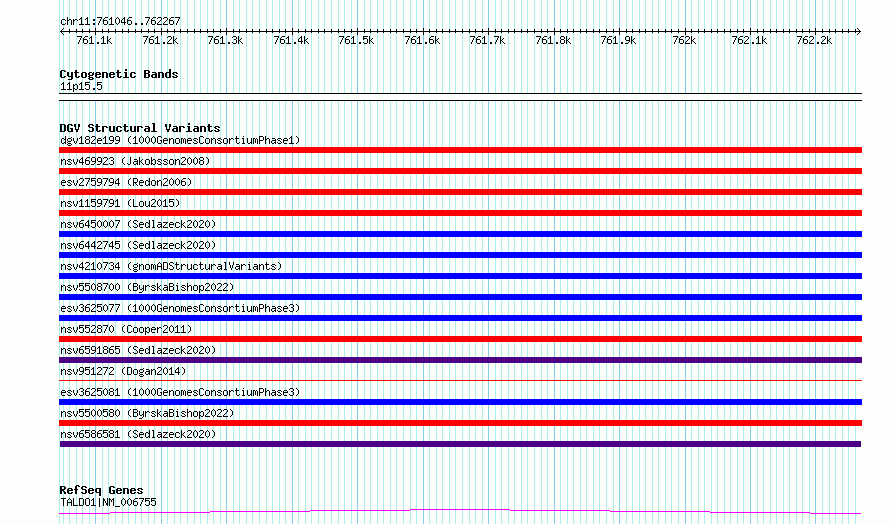Click the 761.5k ruler mark
890x524 pixels.
tap(356, 40)
